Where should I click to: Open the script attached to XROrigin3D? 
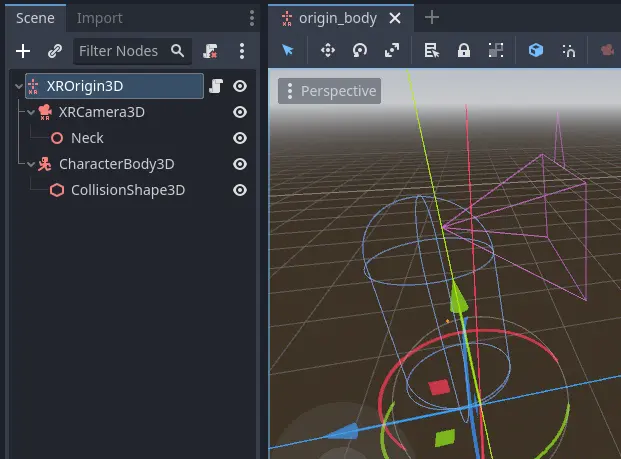pos(215,87)
